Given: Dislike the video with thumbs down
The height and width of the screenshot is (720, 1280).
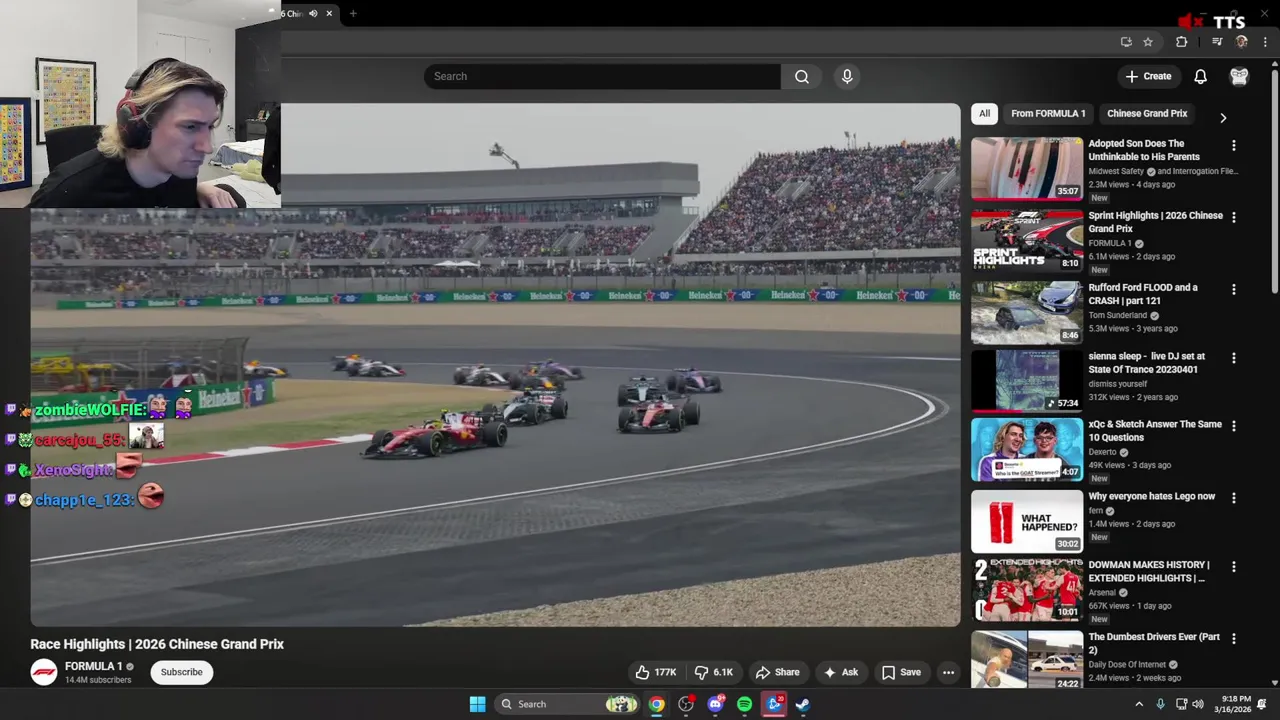Looking at the screenshot, I should coord(714,672).
